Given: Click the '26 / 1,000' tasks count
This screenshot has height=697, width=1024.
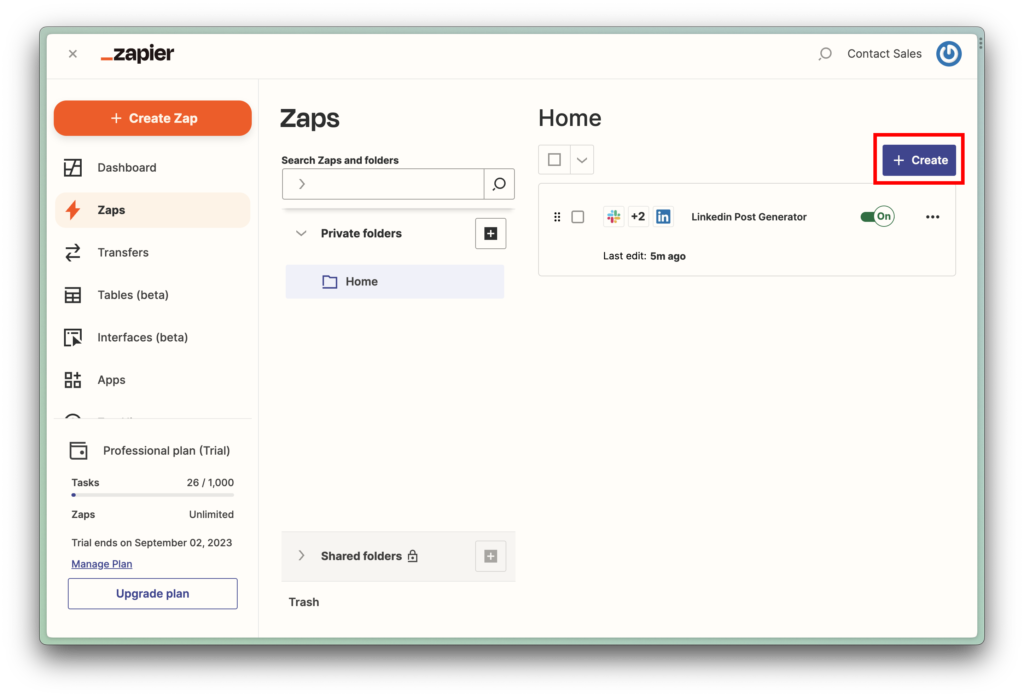Looking at the screenshot, I should (210, 483).
